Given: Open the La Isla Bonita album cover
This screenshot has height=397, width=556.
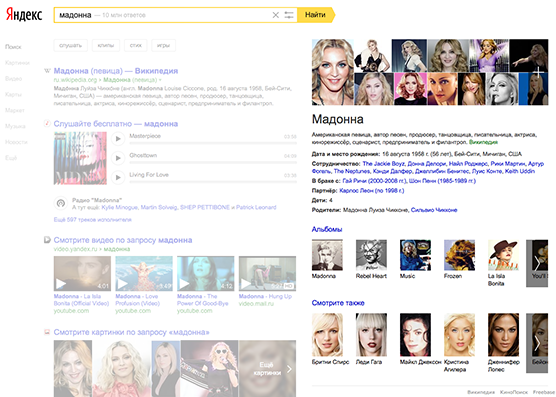Looking at the screenshot, I should pyautogui.click(x=504, y=255).
